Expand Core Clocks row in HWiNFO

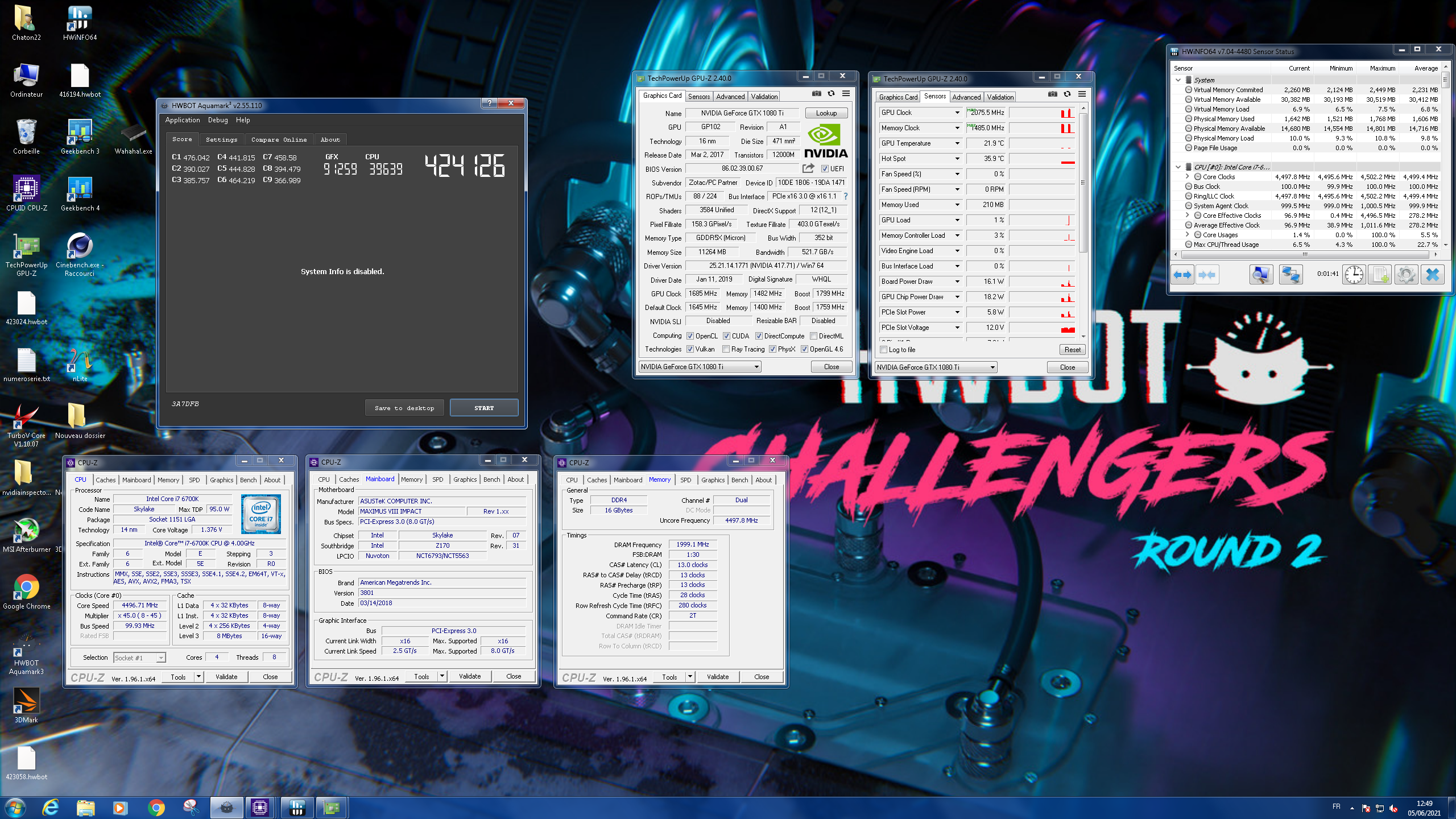tap(1188, 177)
